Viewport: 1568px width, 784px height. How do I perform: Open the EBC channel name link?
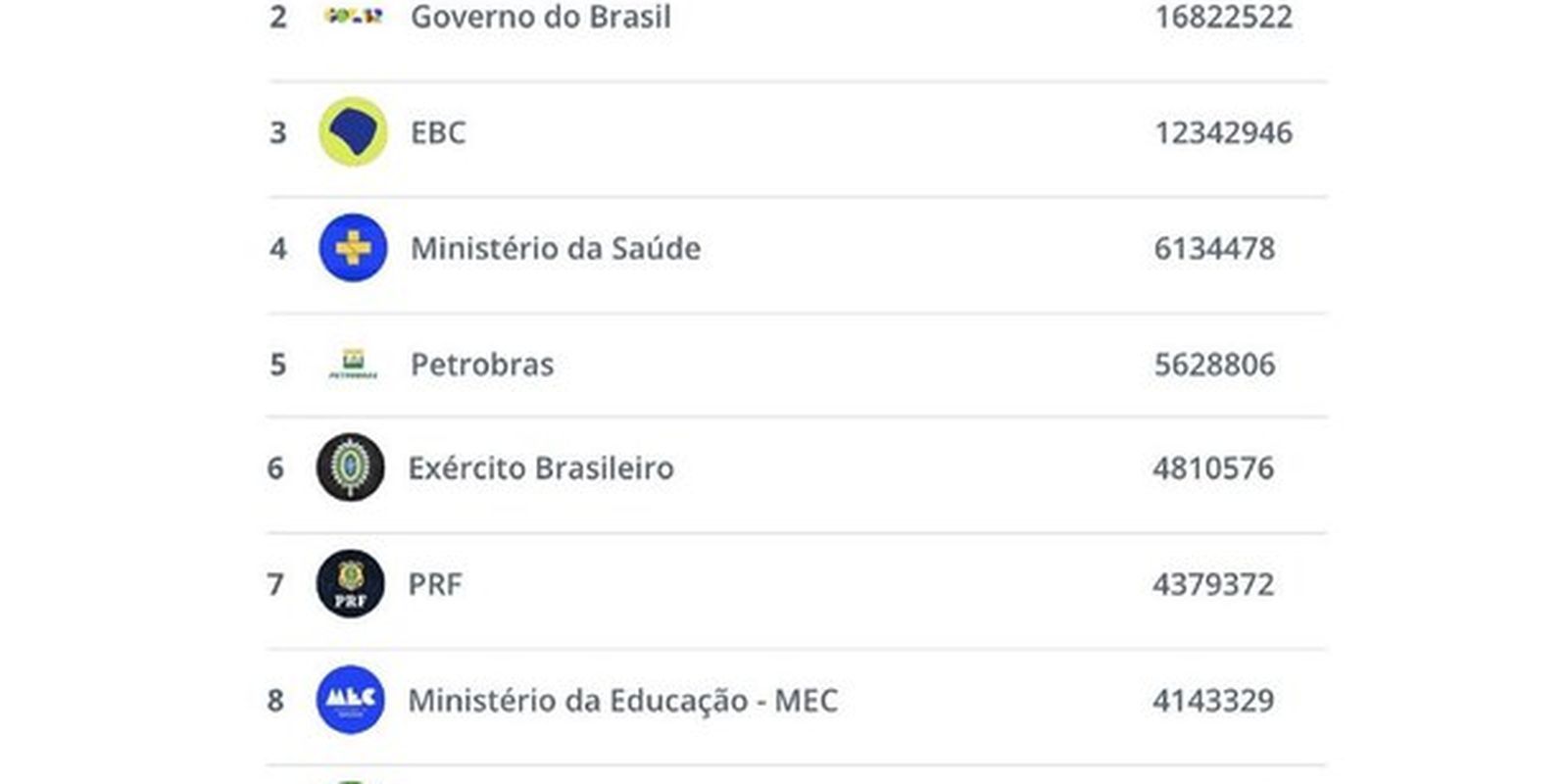coord(437,132)
